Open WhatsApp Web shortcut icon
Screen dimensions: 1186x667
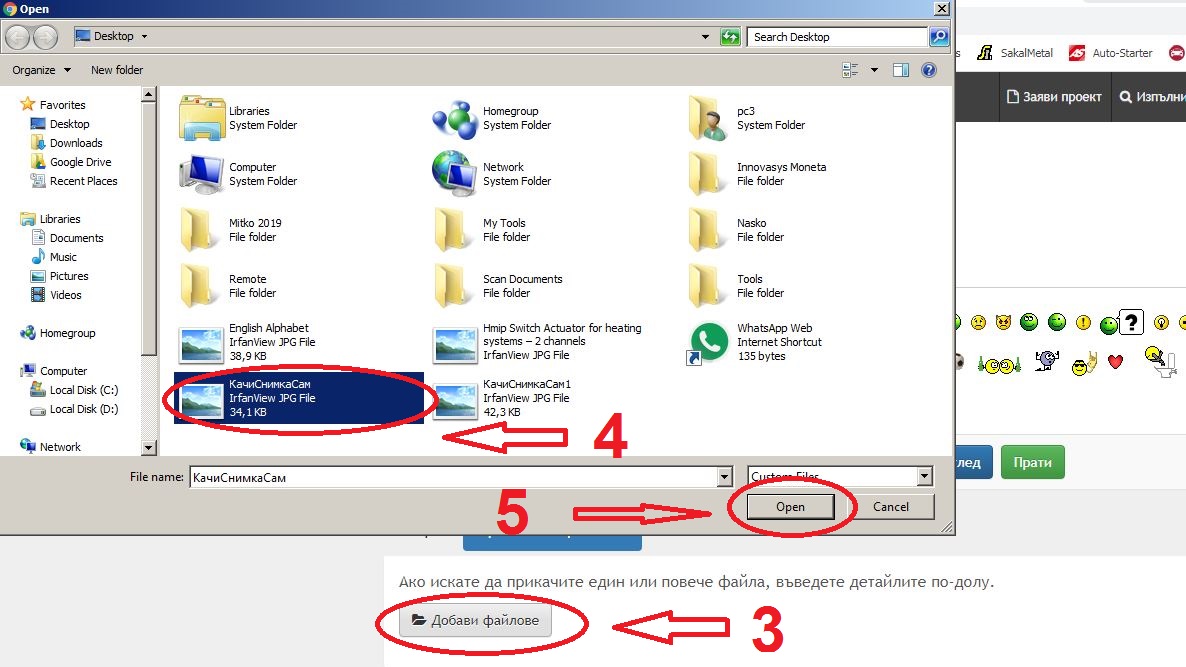(709, 342)
